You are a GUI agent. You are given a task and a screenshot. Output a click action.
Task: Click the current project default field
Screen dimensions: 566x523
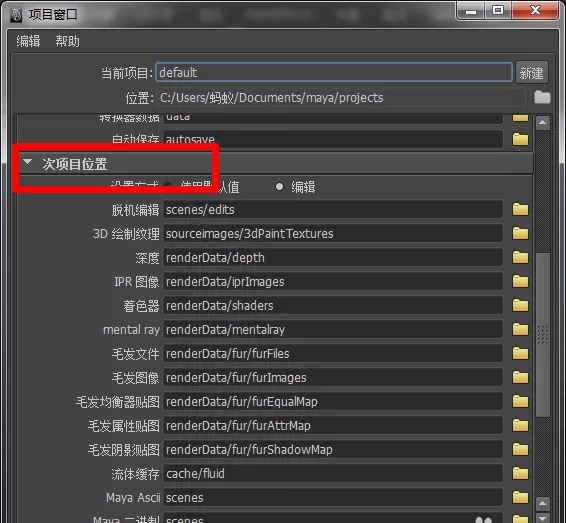334,73
